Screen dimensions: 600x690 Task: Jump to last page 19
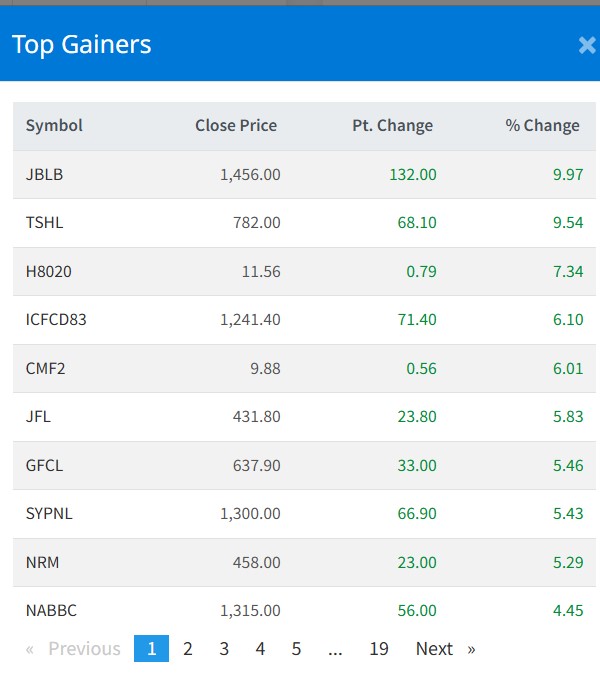pos(378,649)
